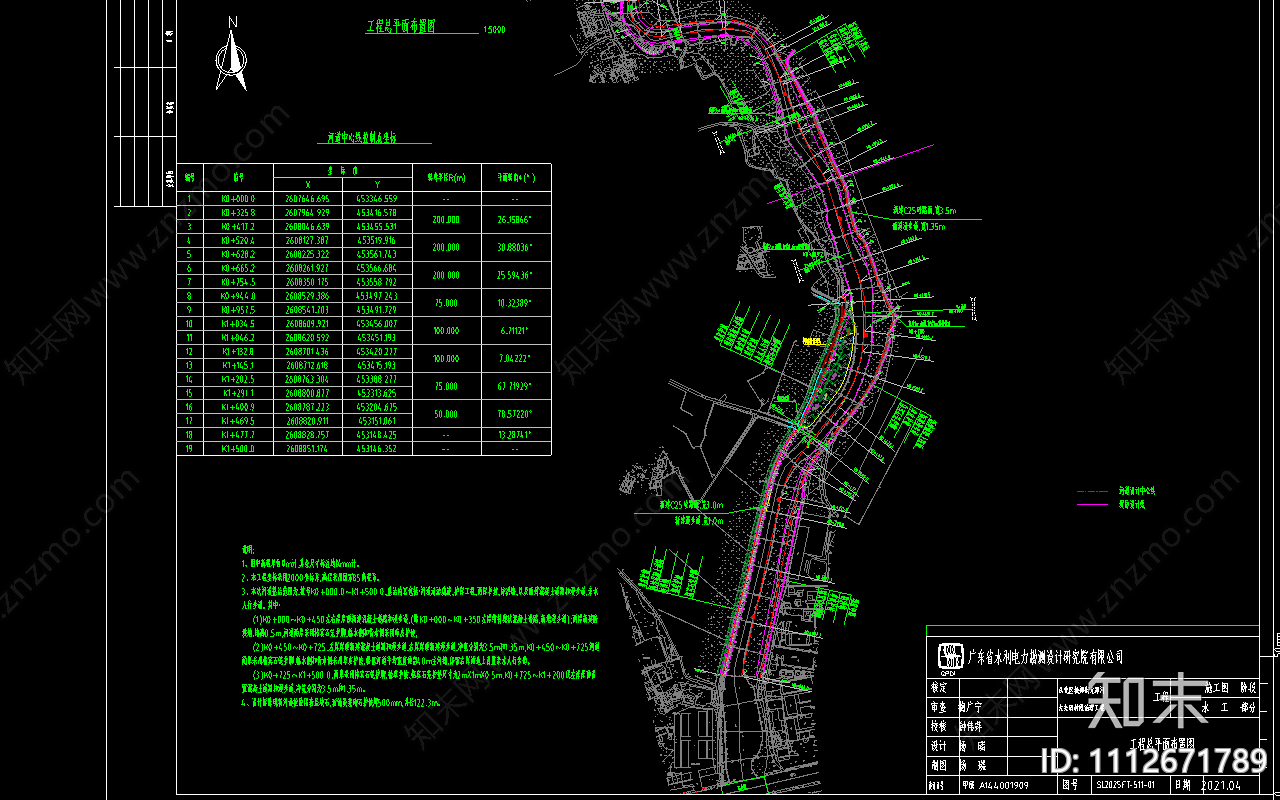This screenshot has width=1280, height=800.
Task: Select X value '2608851.174'
Action: tap(308, 449)
